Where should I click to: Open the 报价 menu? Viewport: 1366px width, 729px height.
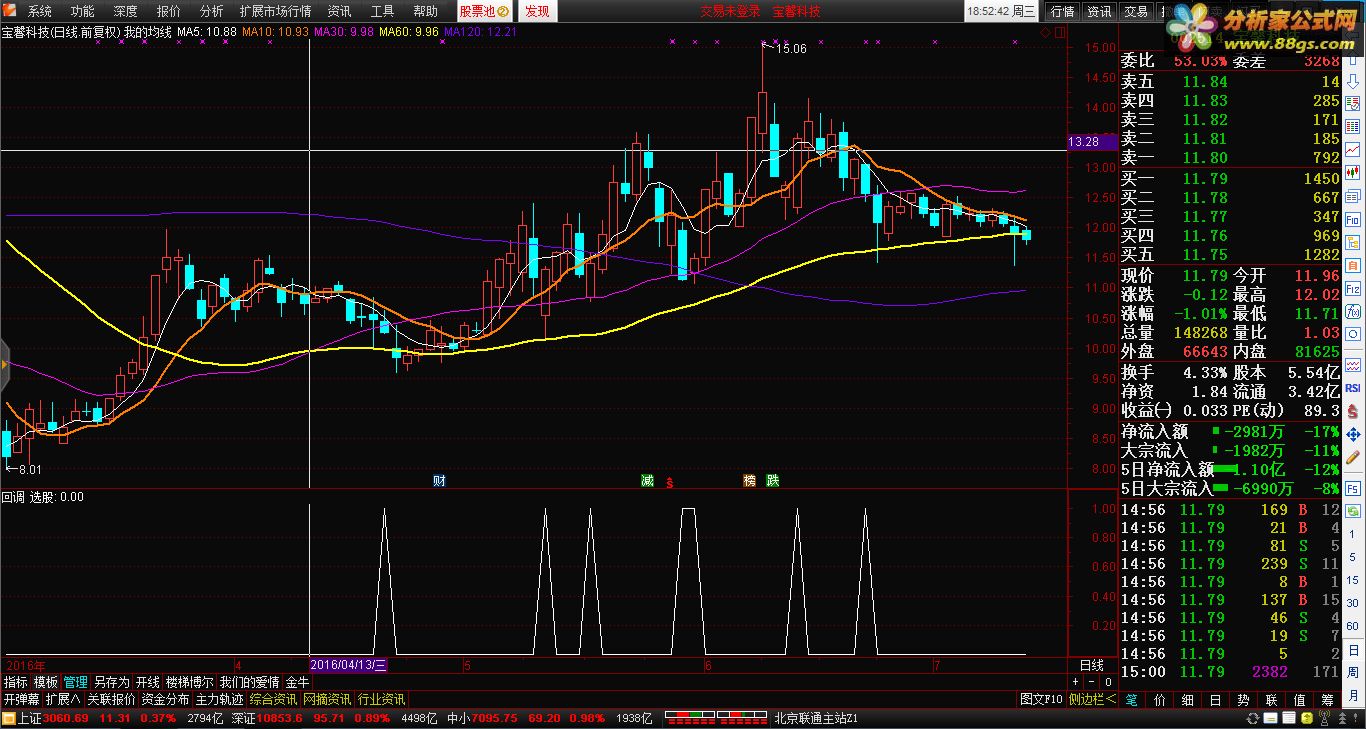pyautogui.click(x=169, y=11)
